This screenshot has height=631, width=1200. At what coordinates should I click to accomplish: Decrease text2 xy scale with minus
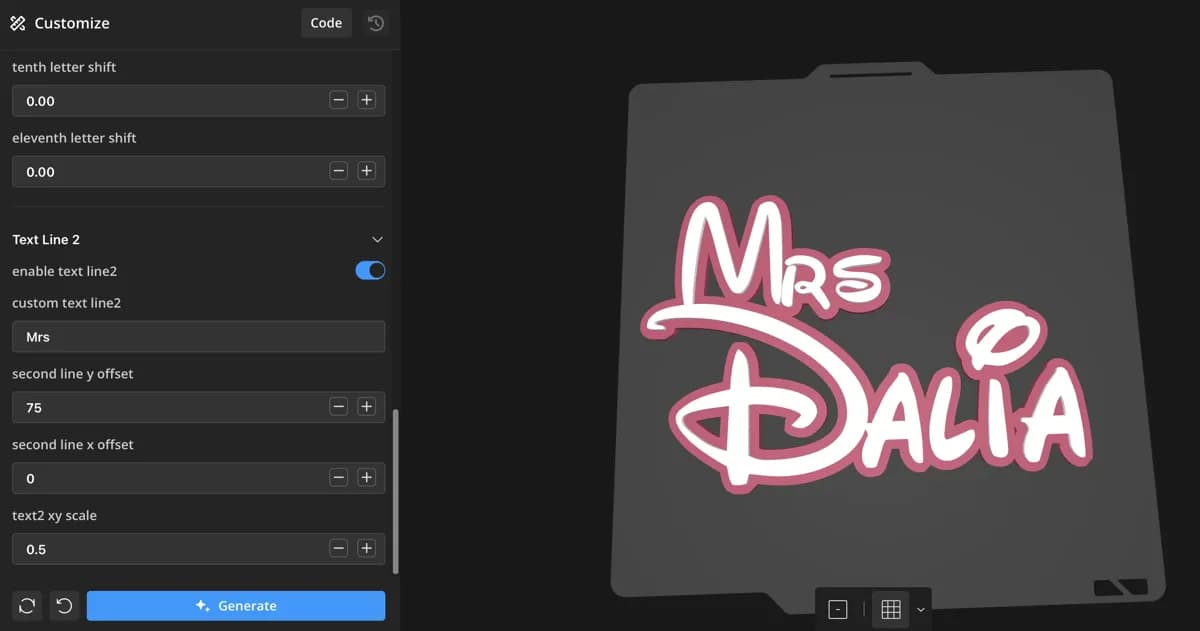click(x=339, y=549)
